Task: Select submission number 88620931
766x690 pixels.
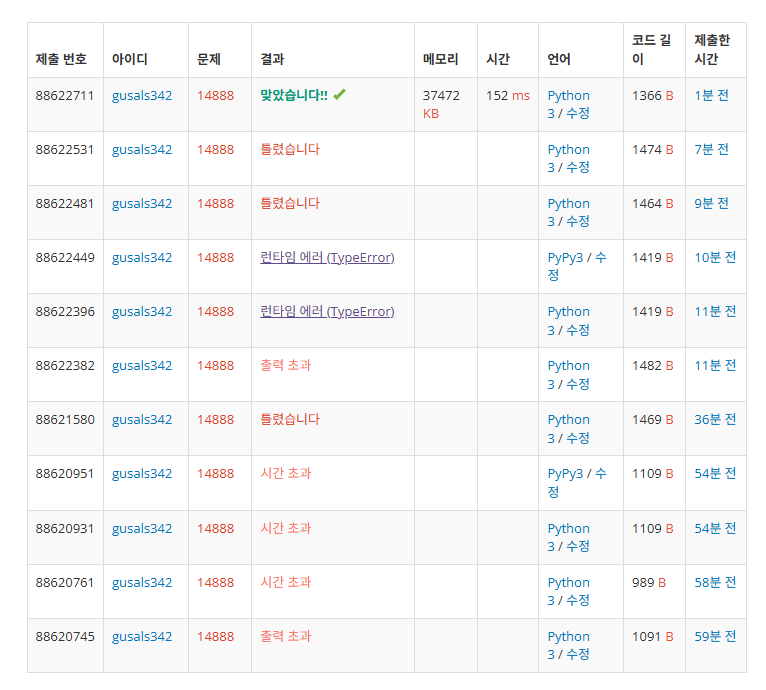Action: point(64,529)
